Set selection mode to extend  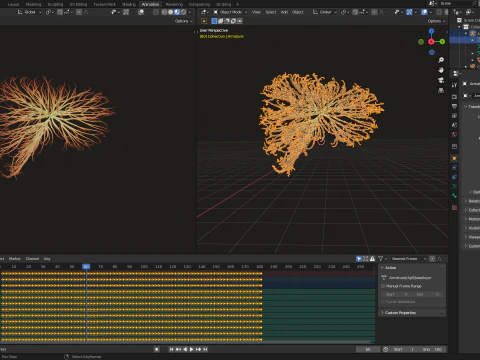click(221, 21)
